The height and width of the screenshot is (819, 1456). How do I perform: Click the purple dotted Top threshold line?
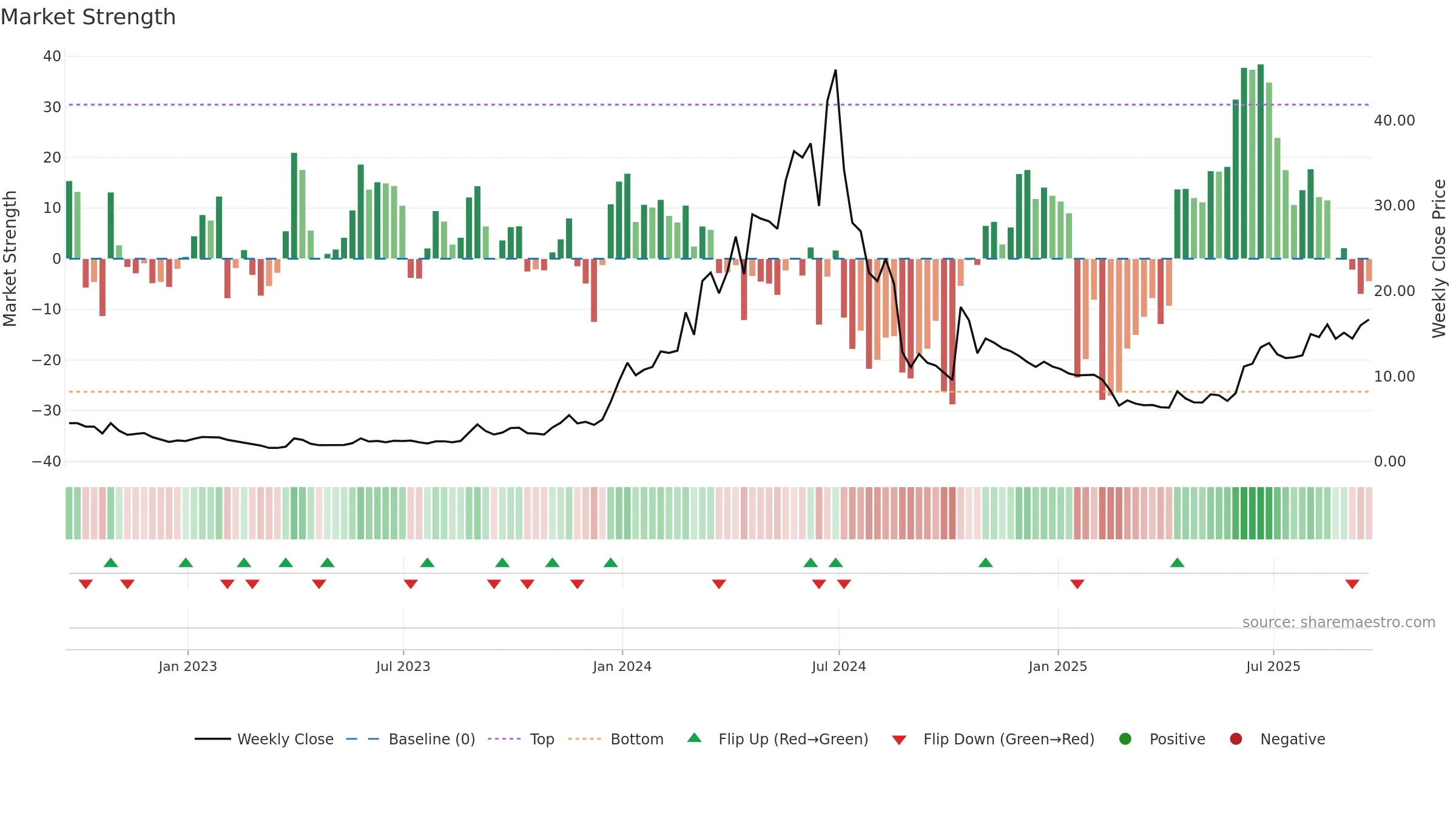(719, 104)
